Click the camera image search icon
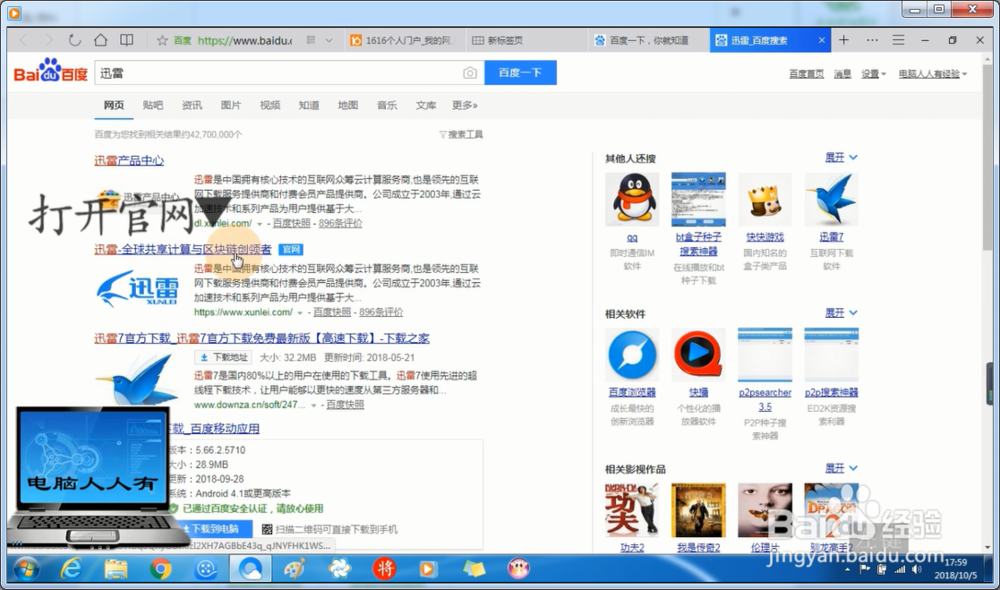 coord(470,73)
